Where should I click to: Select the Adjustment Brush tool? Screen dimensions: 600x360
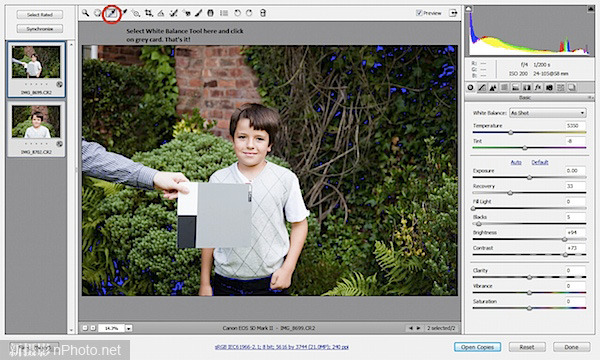click(198, 13)
